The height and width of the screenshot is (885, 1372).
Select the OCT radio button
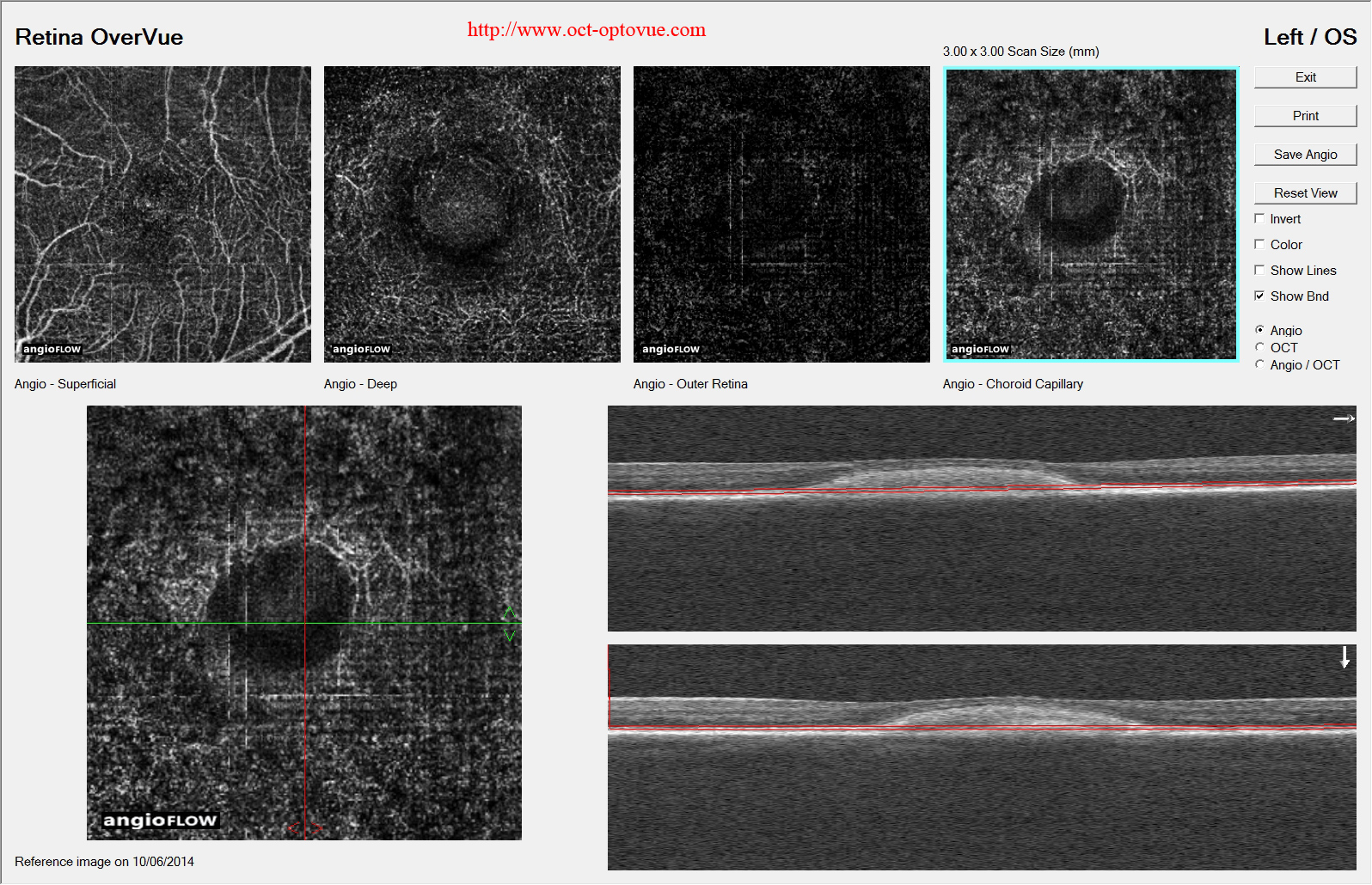1259,347
